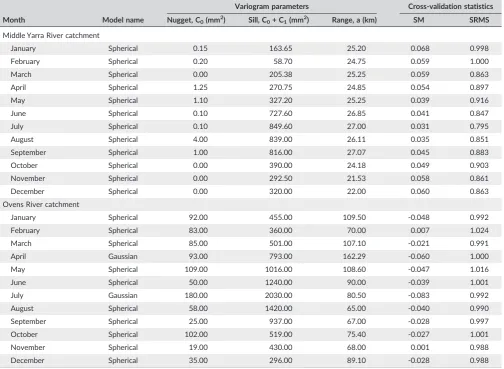Click nugget value 1.25
This screenshot has width=504, height=369.
click(200, 87)
